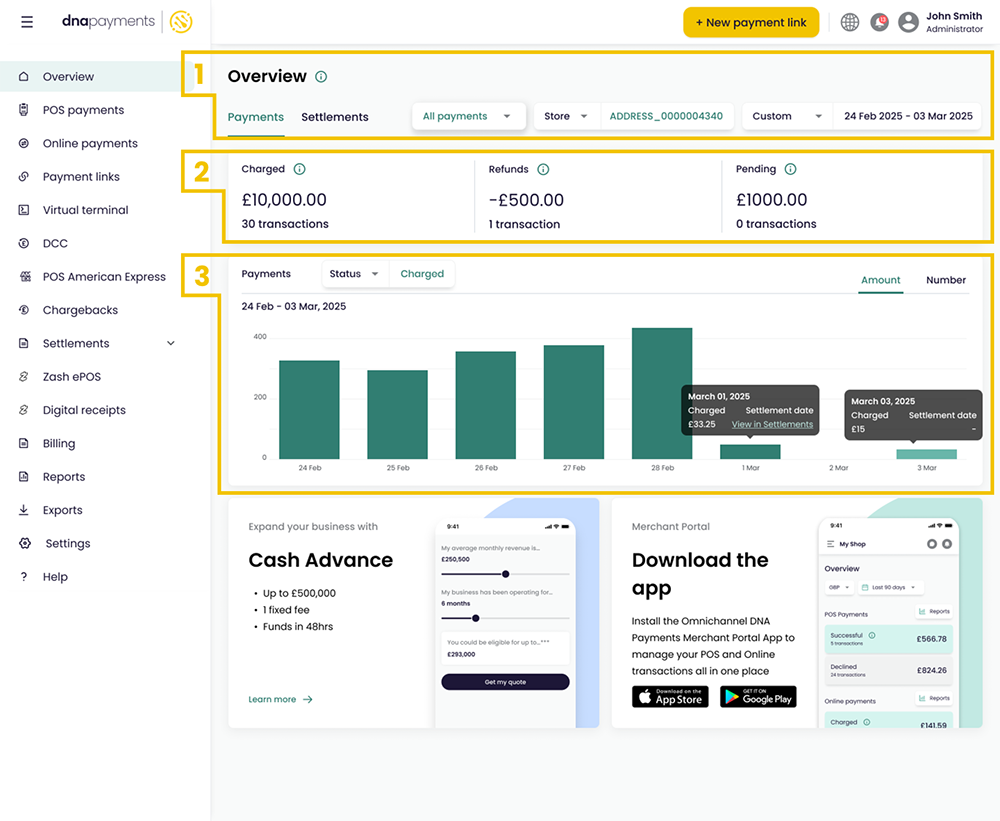1000x821 pixels.
Task: Open the globe language selector icon
Action: pos(850,22)
